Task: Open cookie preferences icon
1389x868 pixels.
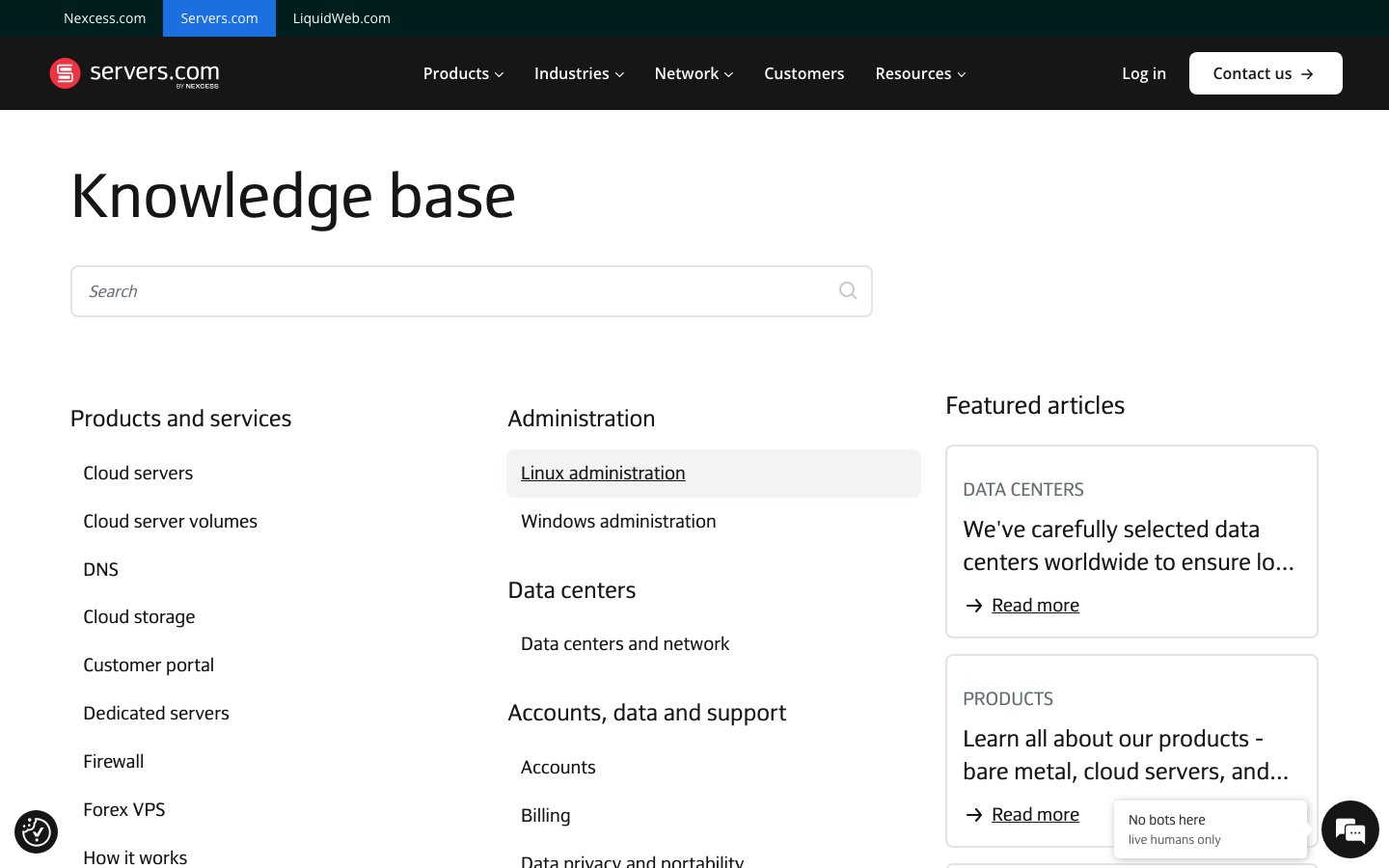Action: [36, 831]
